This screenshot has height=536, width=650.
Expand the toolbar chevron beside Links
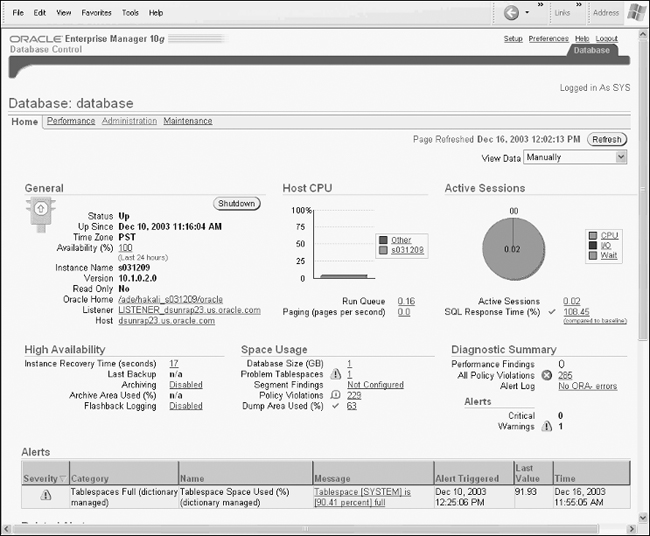coord(579,5)
